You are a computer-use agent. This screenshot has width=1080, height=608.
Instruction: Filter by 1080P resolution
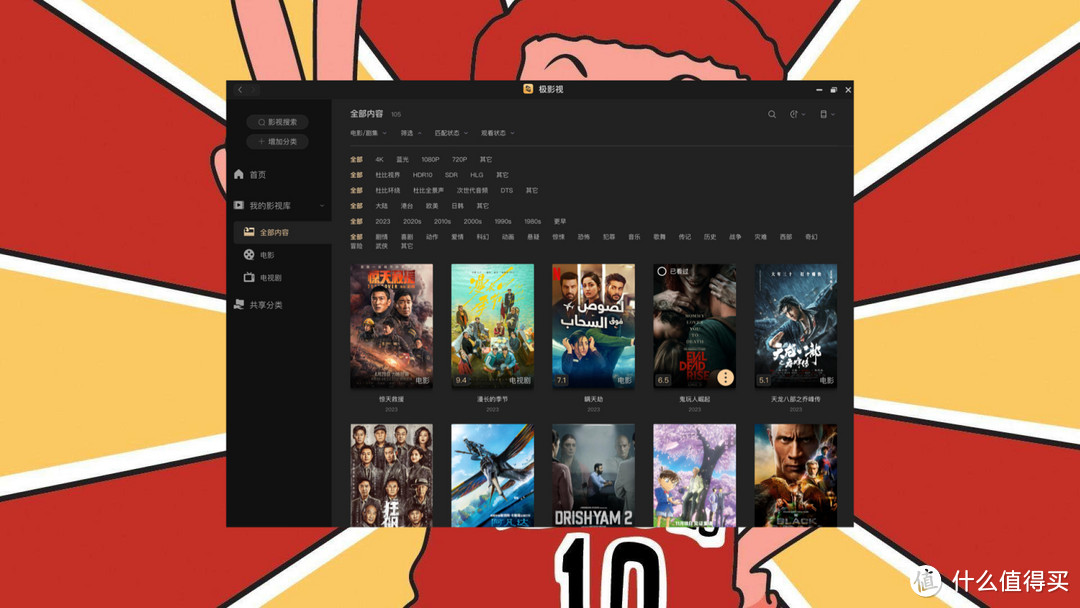click(430, 160)
